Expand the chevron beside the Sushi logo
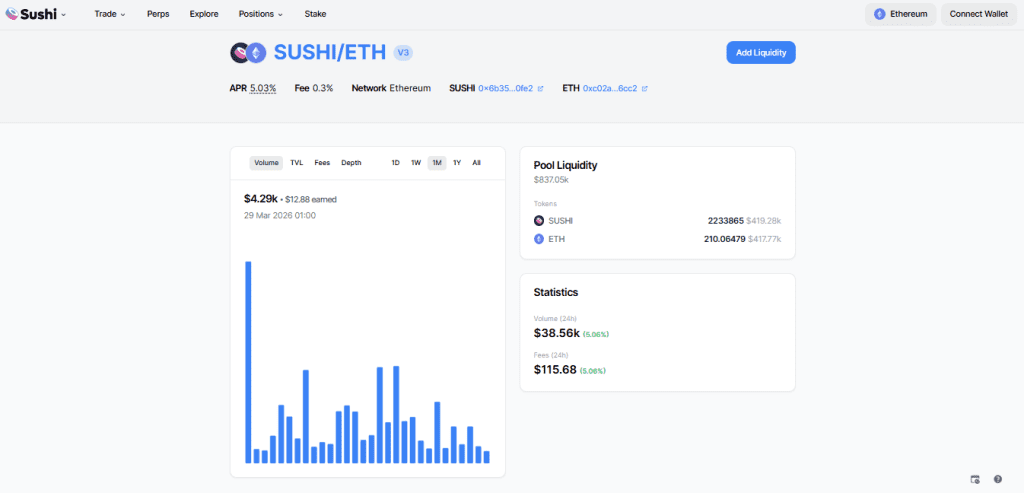This screenshot has width=1024, height=493. point(64,14)
